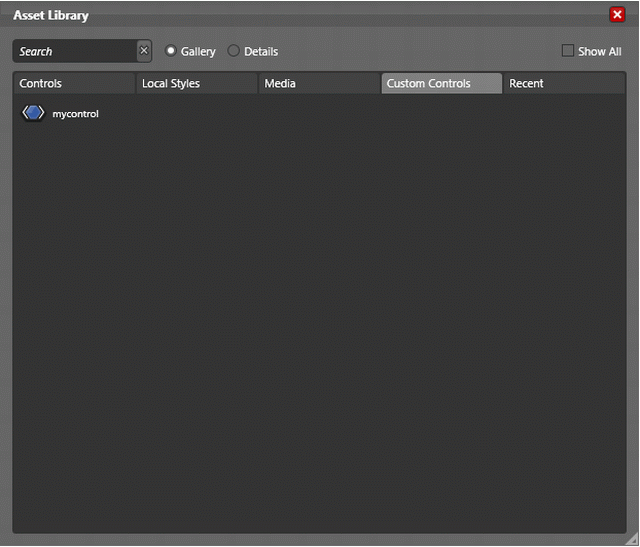Close the Asset Library window

(x=617, y=15)
